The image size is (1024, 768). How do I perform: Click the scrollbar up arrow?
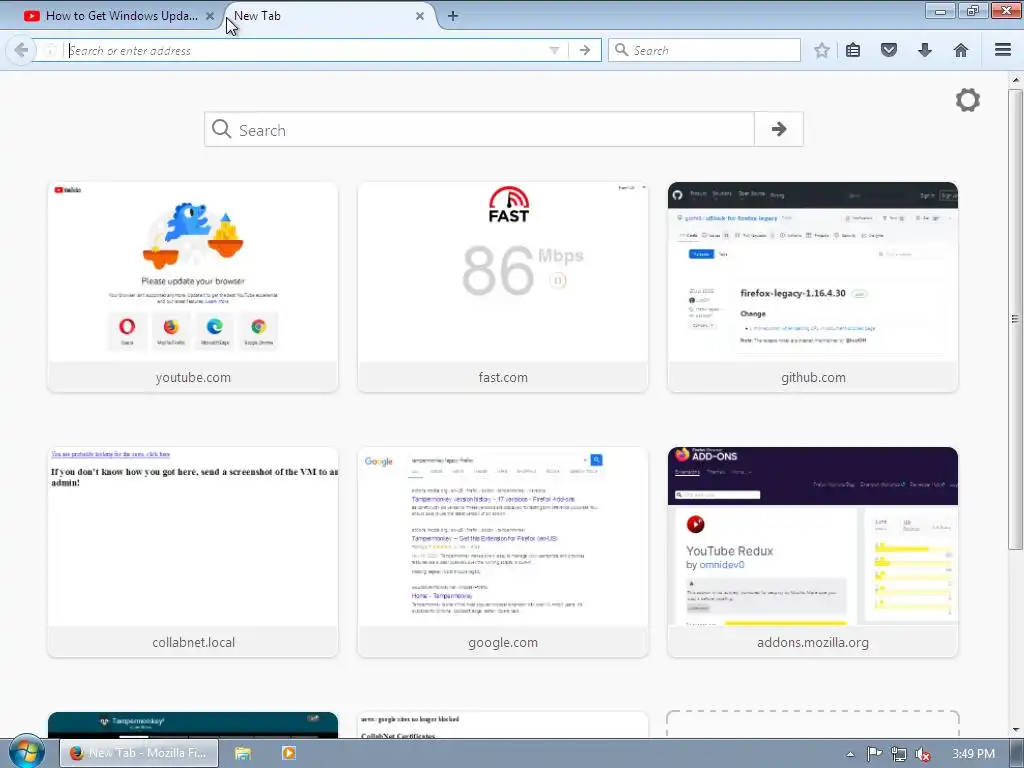[x=1015, y=80]
